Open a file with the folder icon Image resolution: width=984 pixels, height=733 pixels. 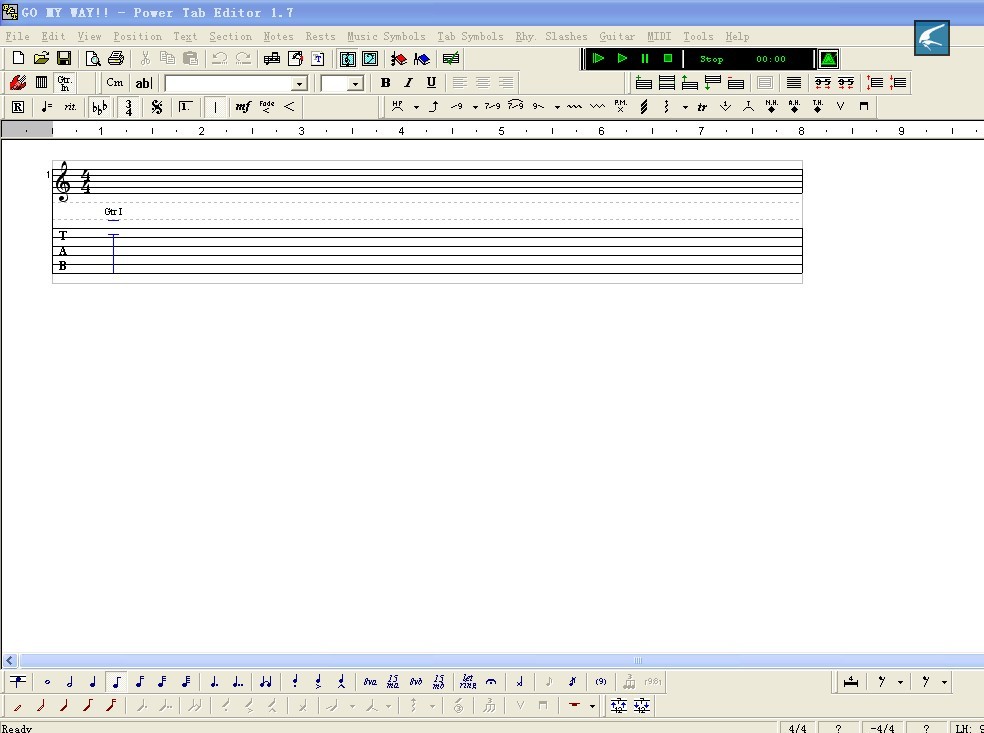click(41, 58)
